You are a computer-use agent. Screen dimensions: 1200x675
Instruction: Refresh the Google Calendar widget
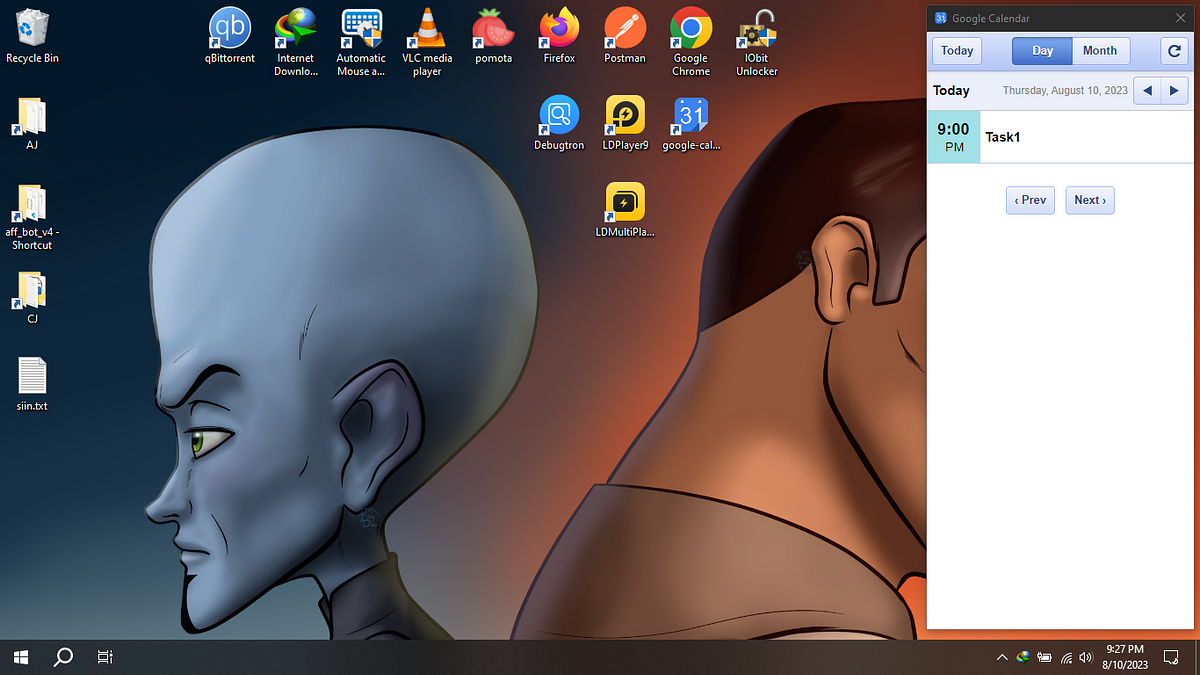pos(1174,51)
